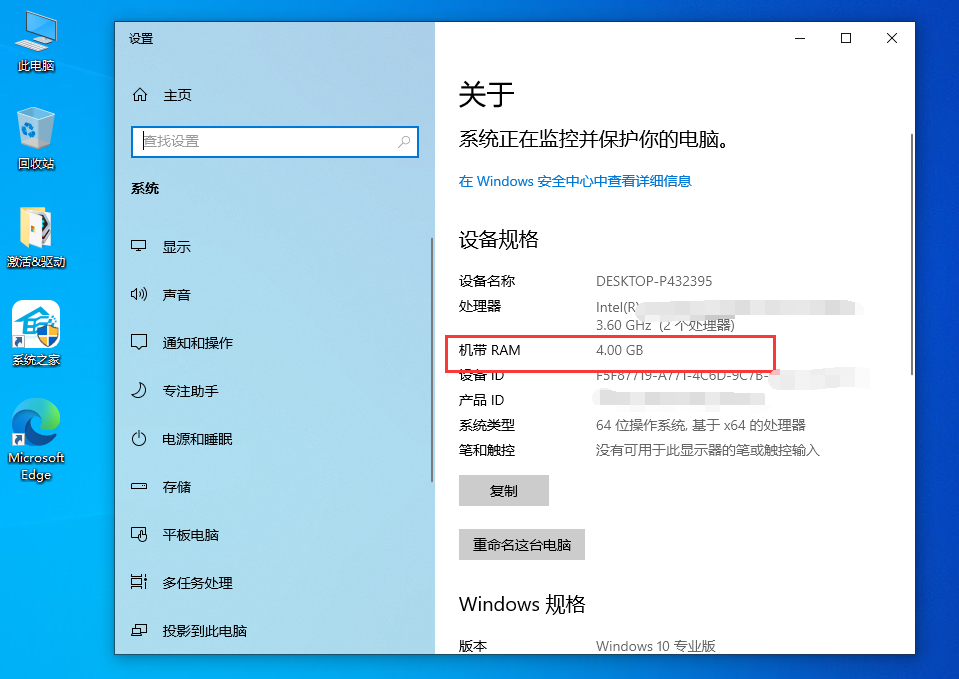
Task: Open the 主页 home icon in Settings
Action: tap(140, 95)
